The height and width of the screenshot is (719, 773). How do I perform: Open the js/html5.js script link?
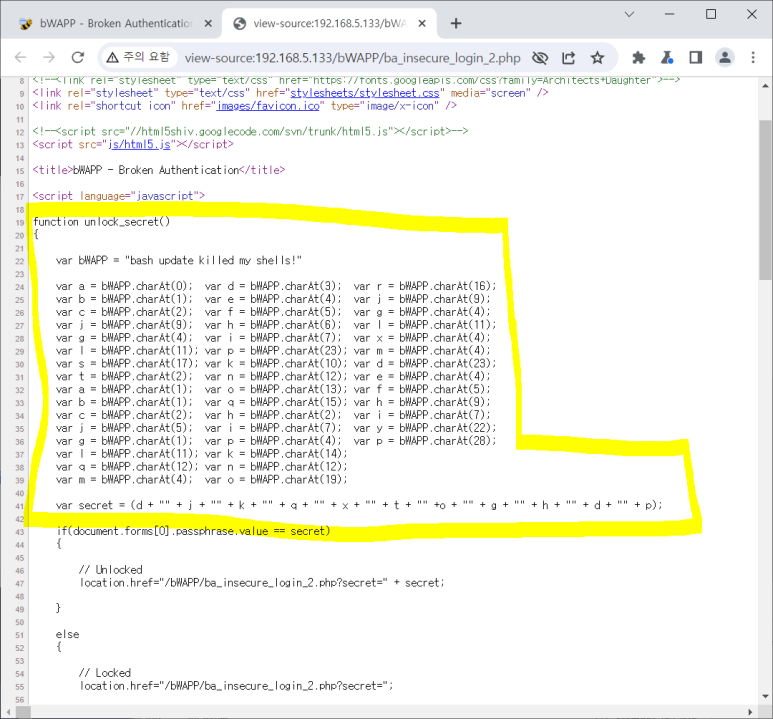(139, 144)
